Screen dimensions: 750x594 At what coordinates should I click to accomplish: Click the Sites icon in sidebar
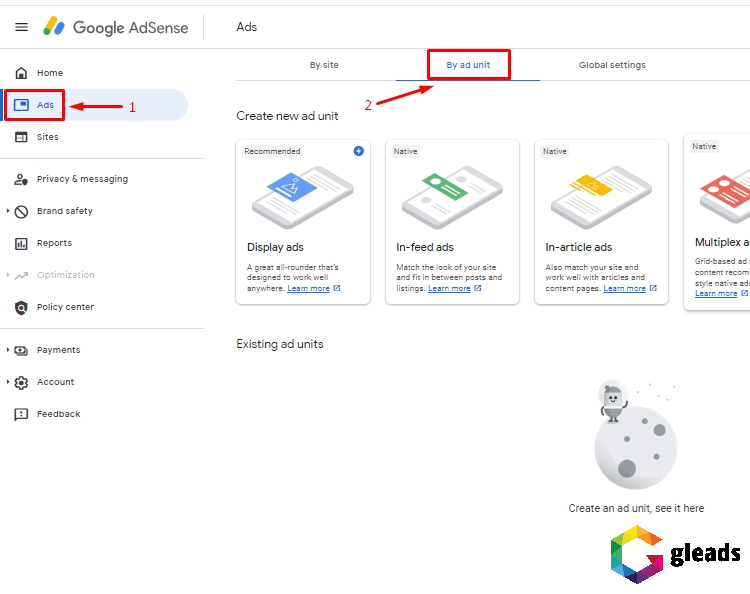(21, 137)
